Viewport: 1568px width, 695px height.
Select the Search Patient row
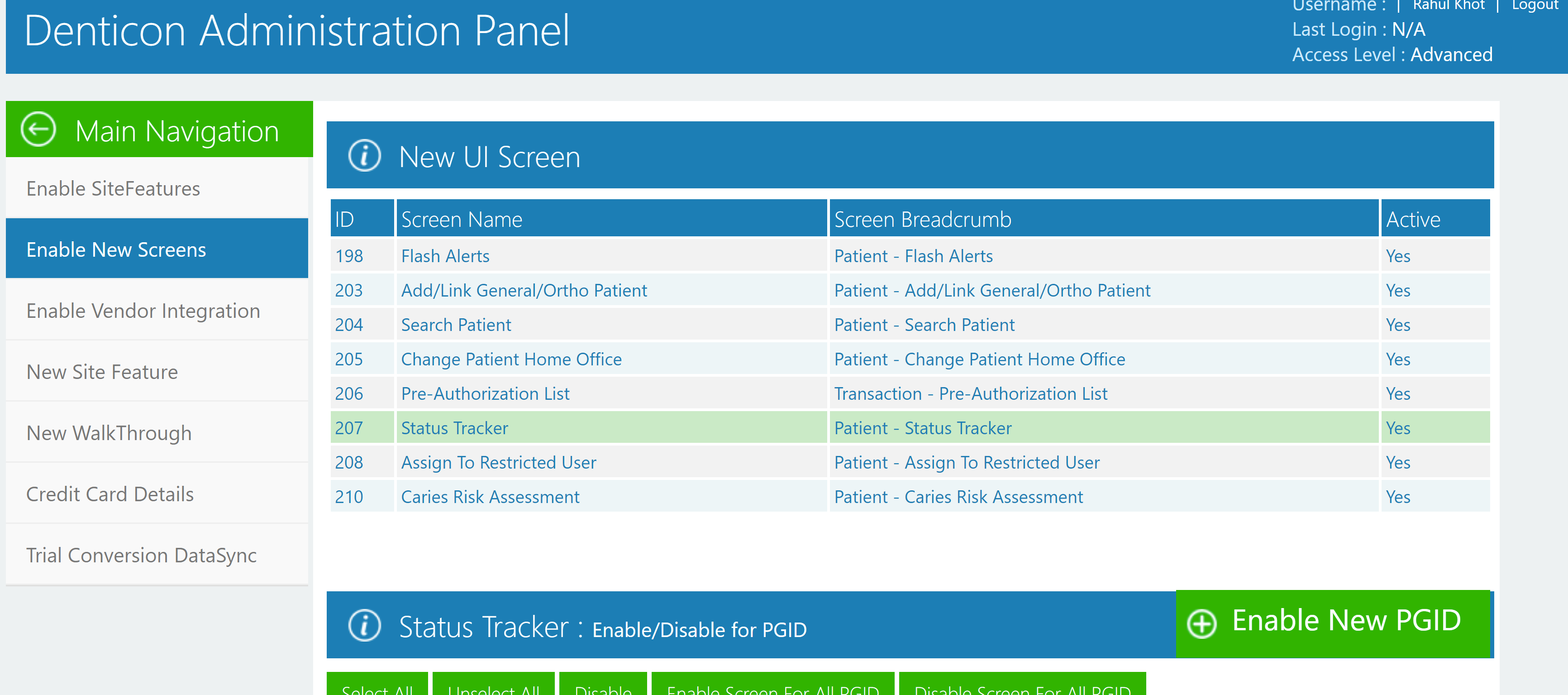(x=910, y=324)
